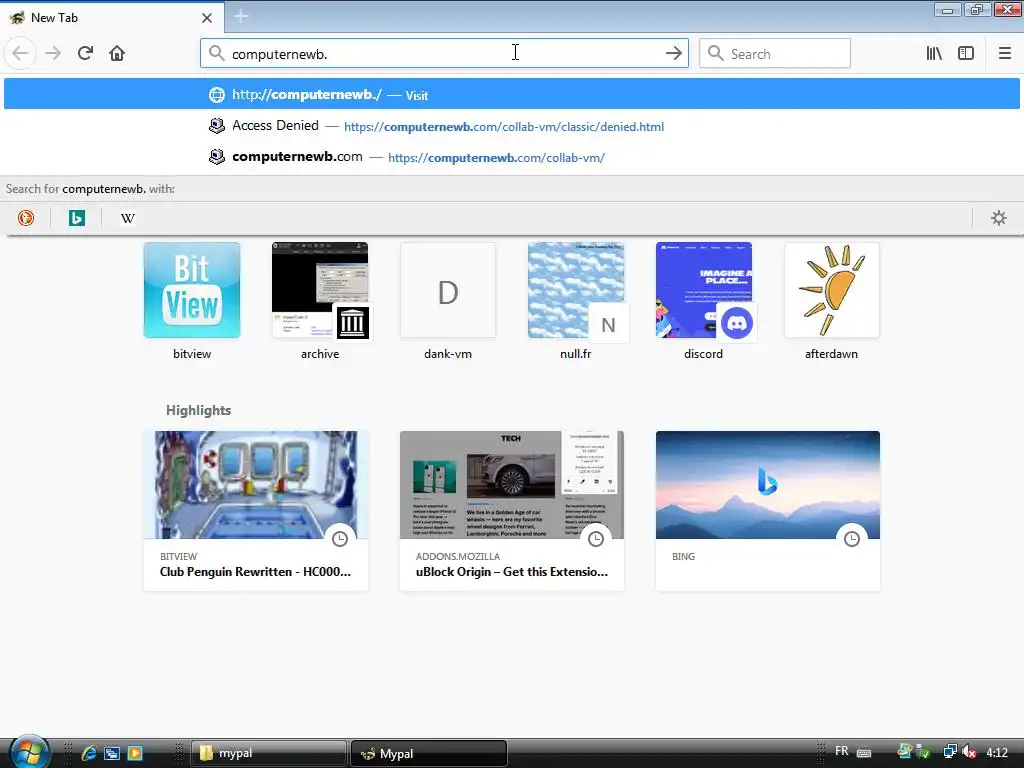The width and height of the screenshot is (1024, 768).
Task: Click the Search input box
Action: [775, 54]
